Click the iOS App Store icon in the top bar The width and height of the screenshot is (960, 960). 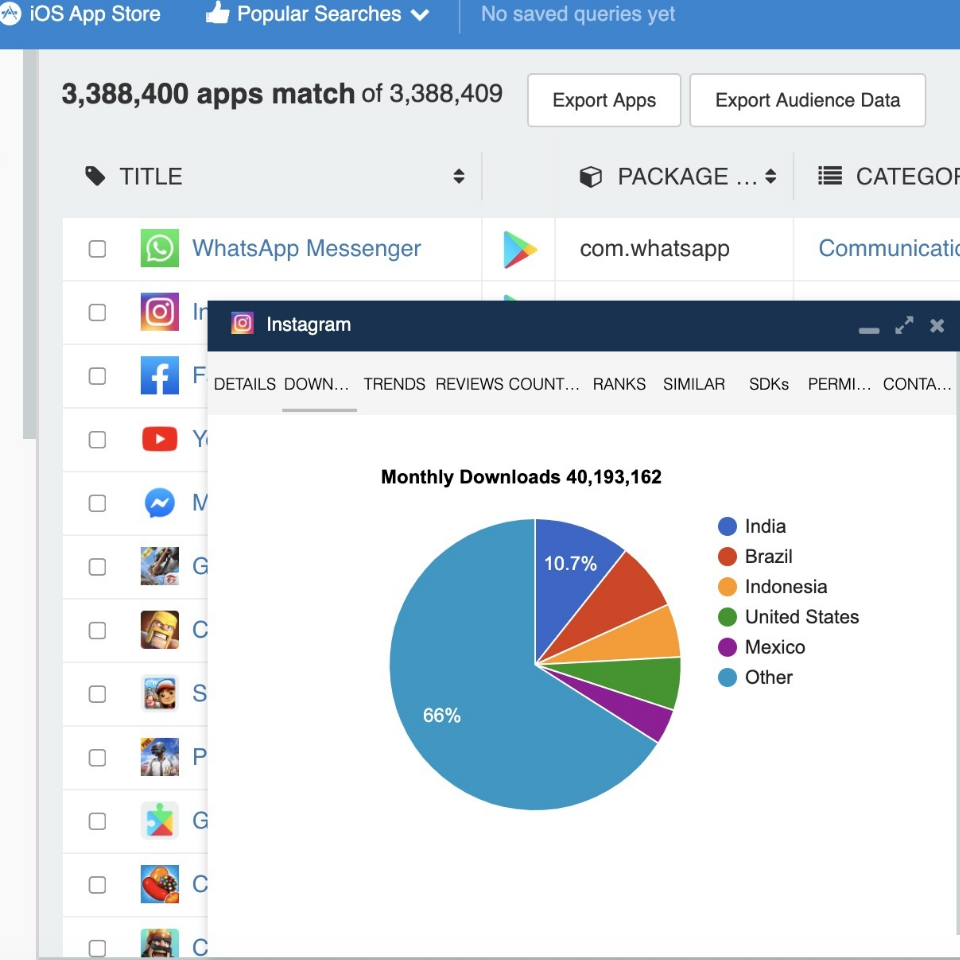(13, 14)
